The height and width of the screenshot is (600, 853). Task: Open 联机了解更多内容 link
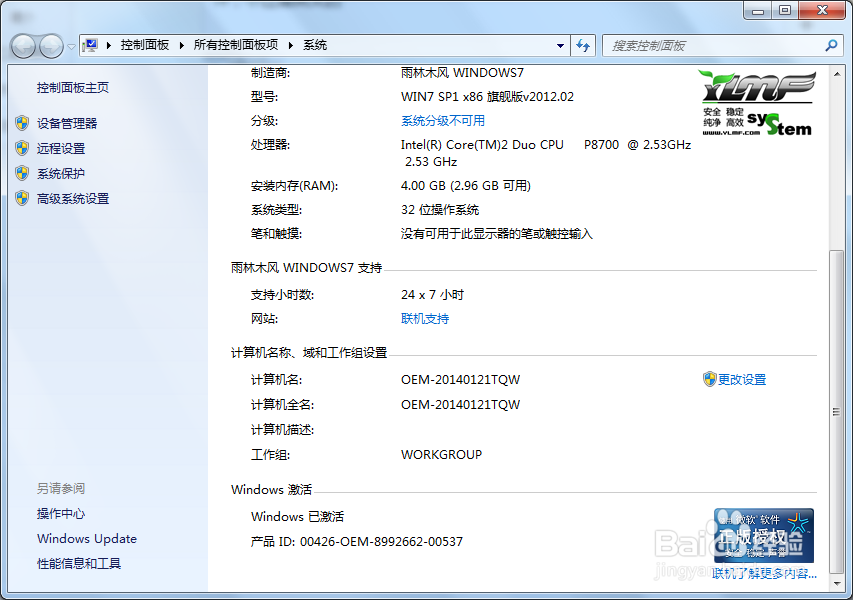click(x=764, y=573)
